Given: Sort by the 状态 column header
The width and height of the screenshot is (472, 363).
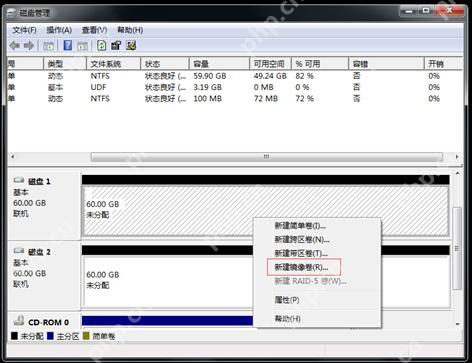Looking at the screenshot, I should pos(165,64).
